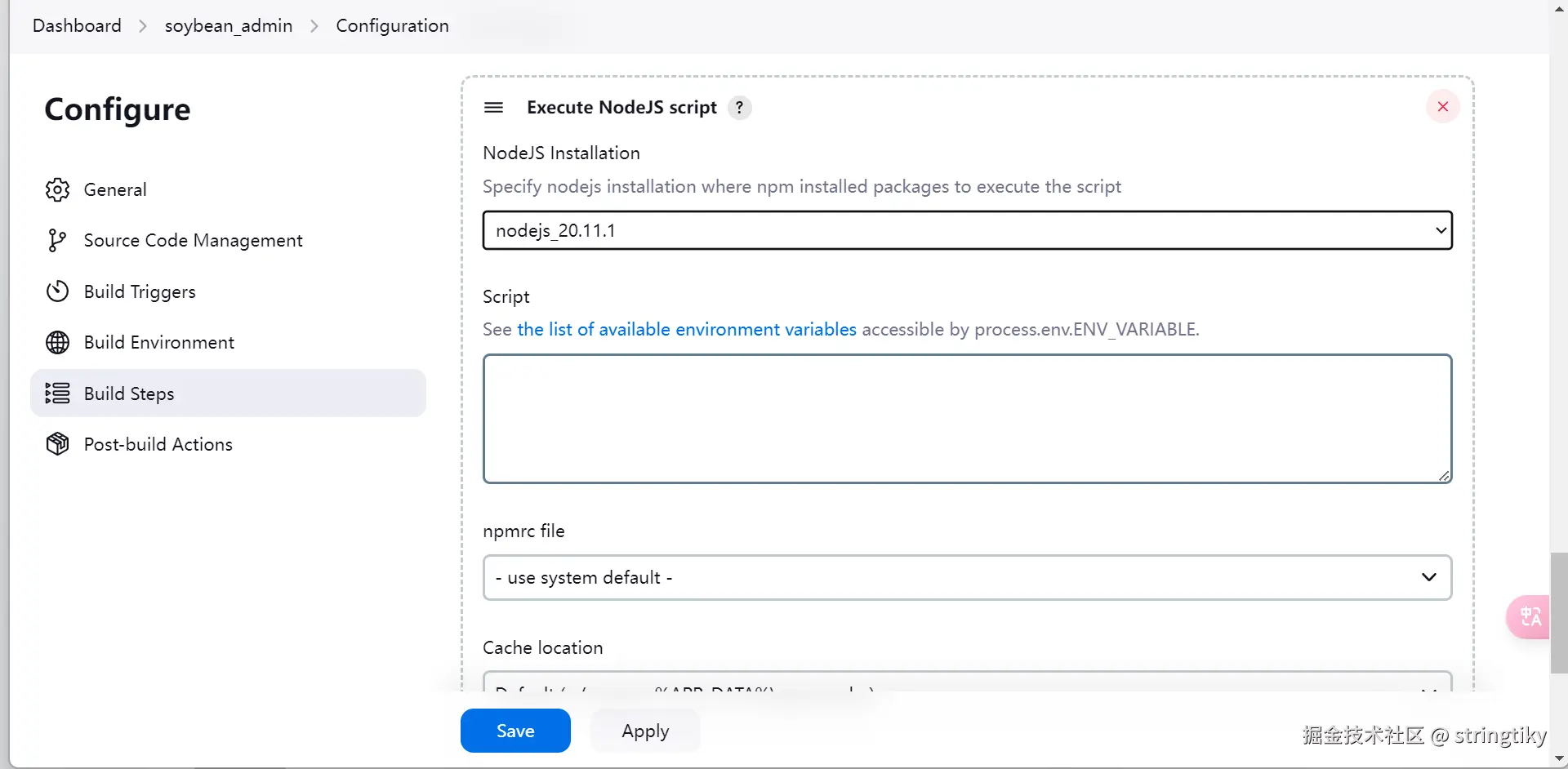
Task: Remove the Execute NodeJS script build step
Action: [x=1442, y=107]
